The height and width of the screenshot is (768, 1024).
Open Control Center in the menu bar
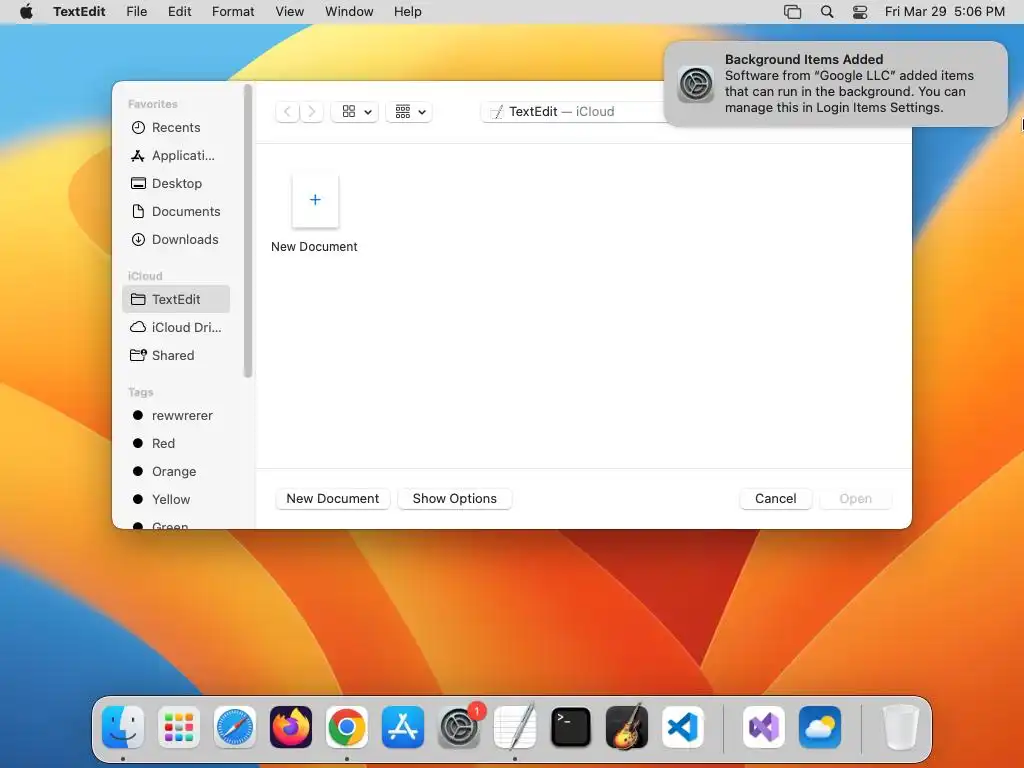coord(860,12)
